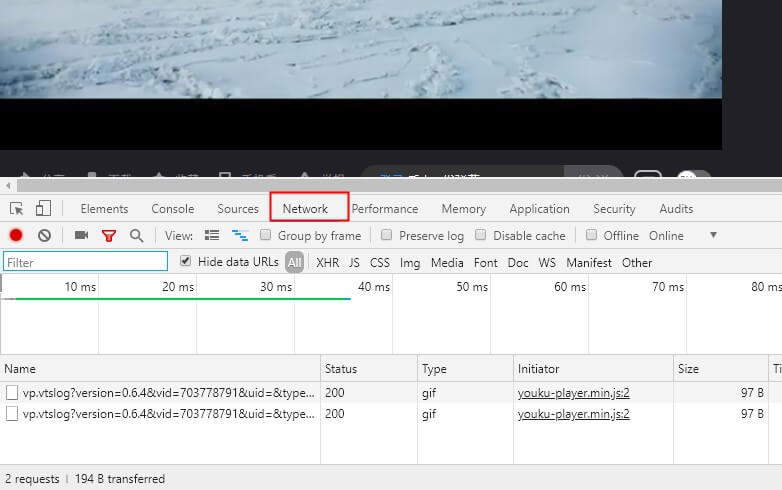Switch to the Performance tab
The height and width of the screenshot is (490, 782).
coord(385,209)
